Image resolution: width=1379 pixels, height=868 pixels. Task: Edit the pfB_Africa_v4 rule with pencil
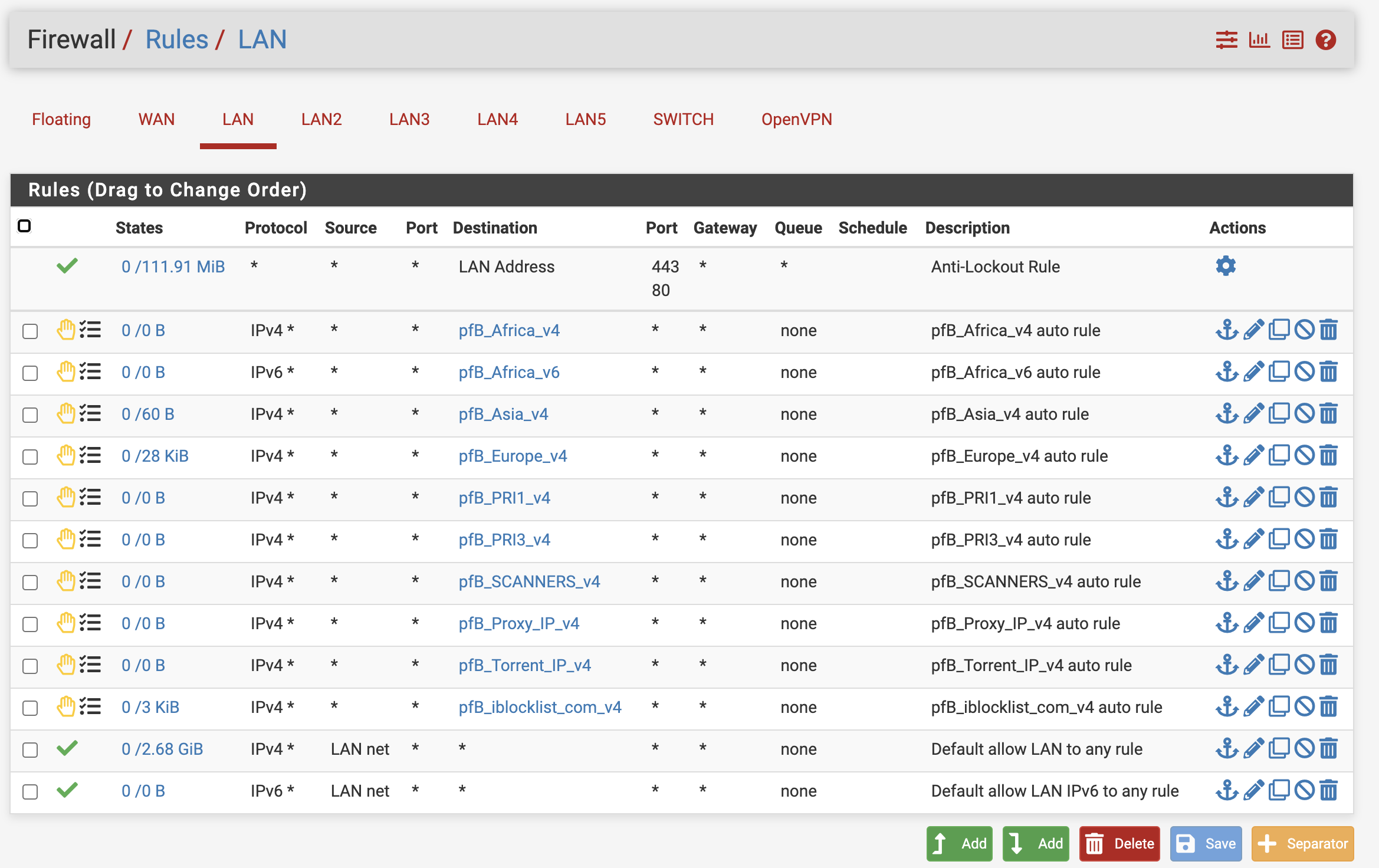click(x=1253, y=330)
